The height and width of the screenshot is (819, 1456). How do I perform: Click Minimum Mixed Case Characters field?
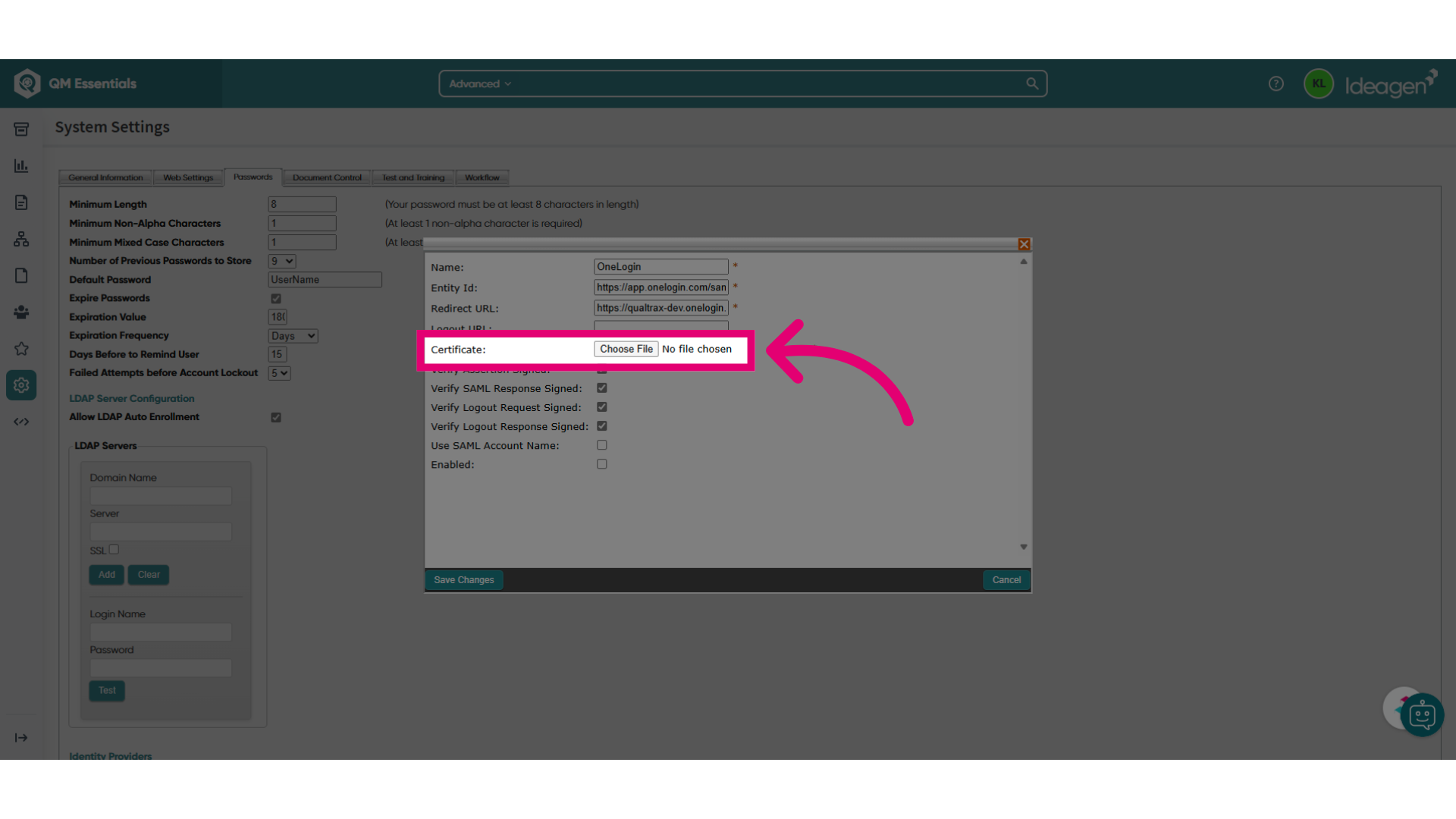click(x=302, y=242)
